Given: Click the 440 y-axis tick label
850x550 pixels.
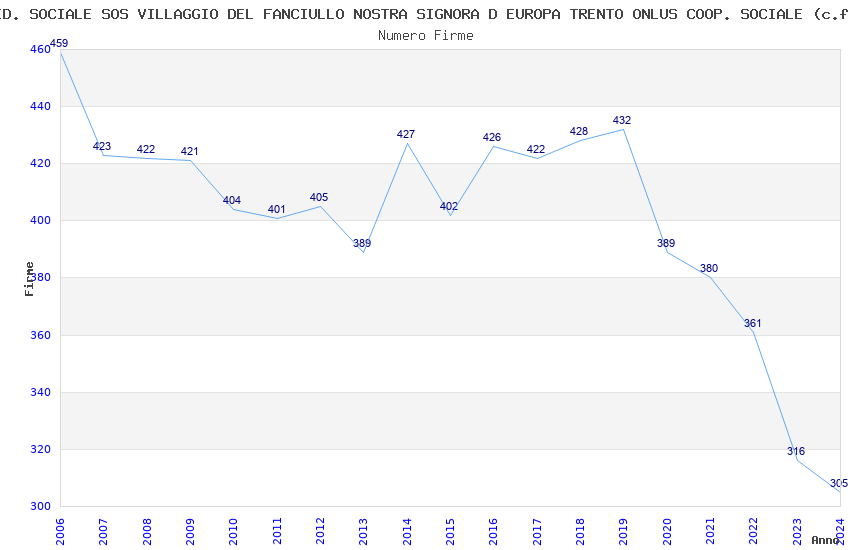Looking at the screenshot, I should (40, 106).
